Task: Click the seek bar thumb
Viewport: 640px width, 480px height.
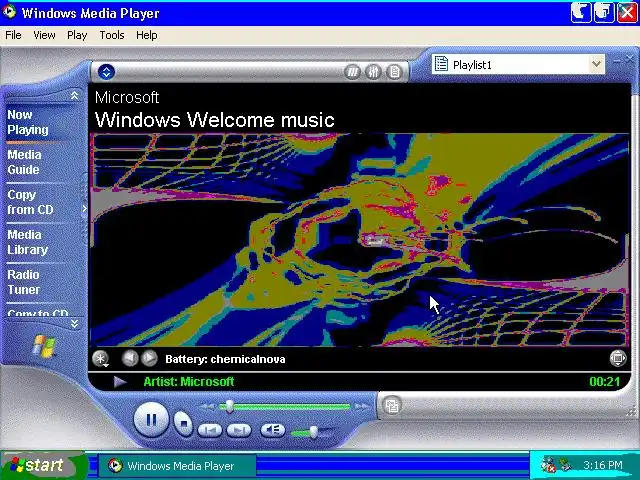Action: 229,407
